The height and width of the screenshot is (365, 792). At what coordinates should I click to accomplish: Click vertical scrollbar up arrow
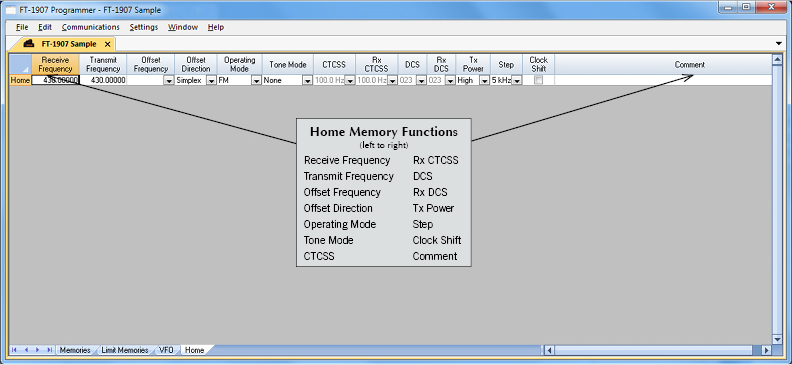pyautogui.click(x=778, y=60)
